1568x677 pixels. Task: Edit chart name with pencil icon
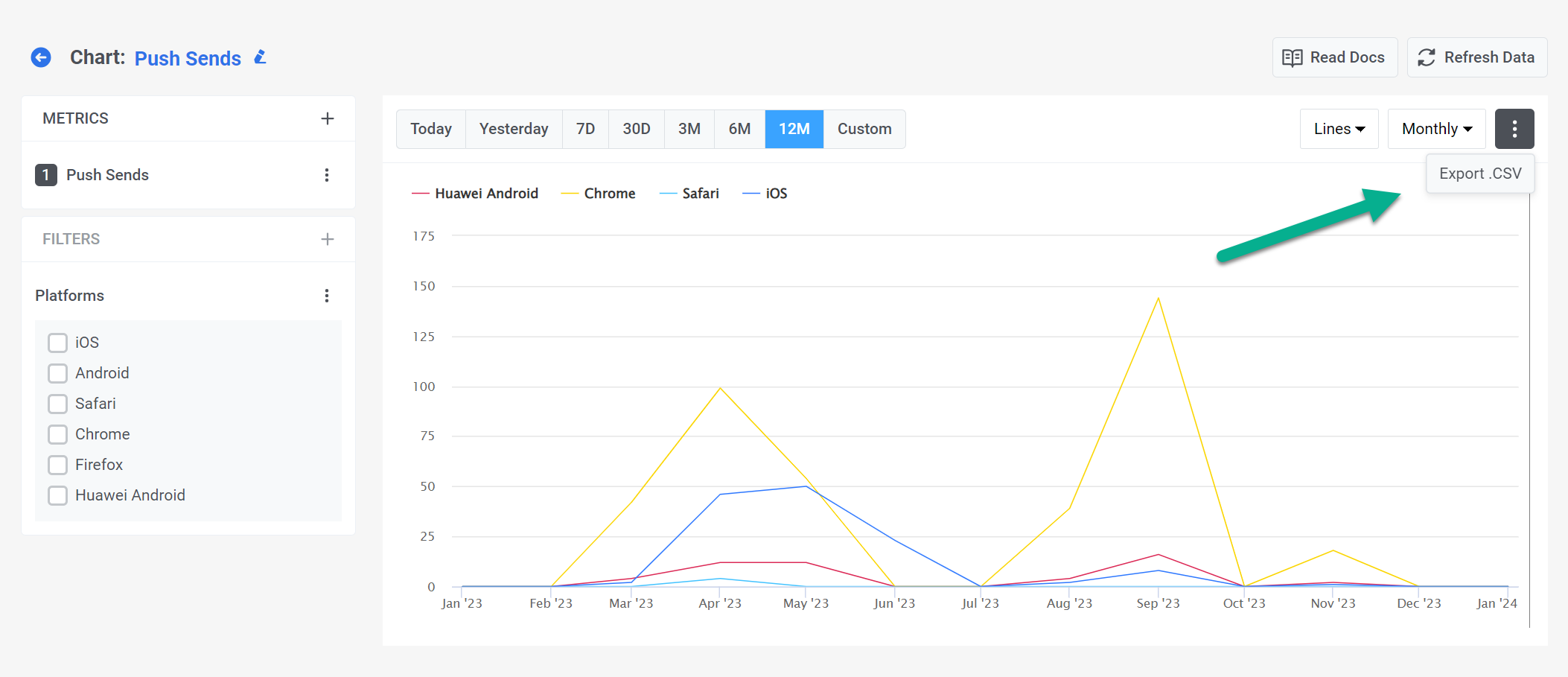(x=260, y=57)
